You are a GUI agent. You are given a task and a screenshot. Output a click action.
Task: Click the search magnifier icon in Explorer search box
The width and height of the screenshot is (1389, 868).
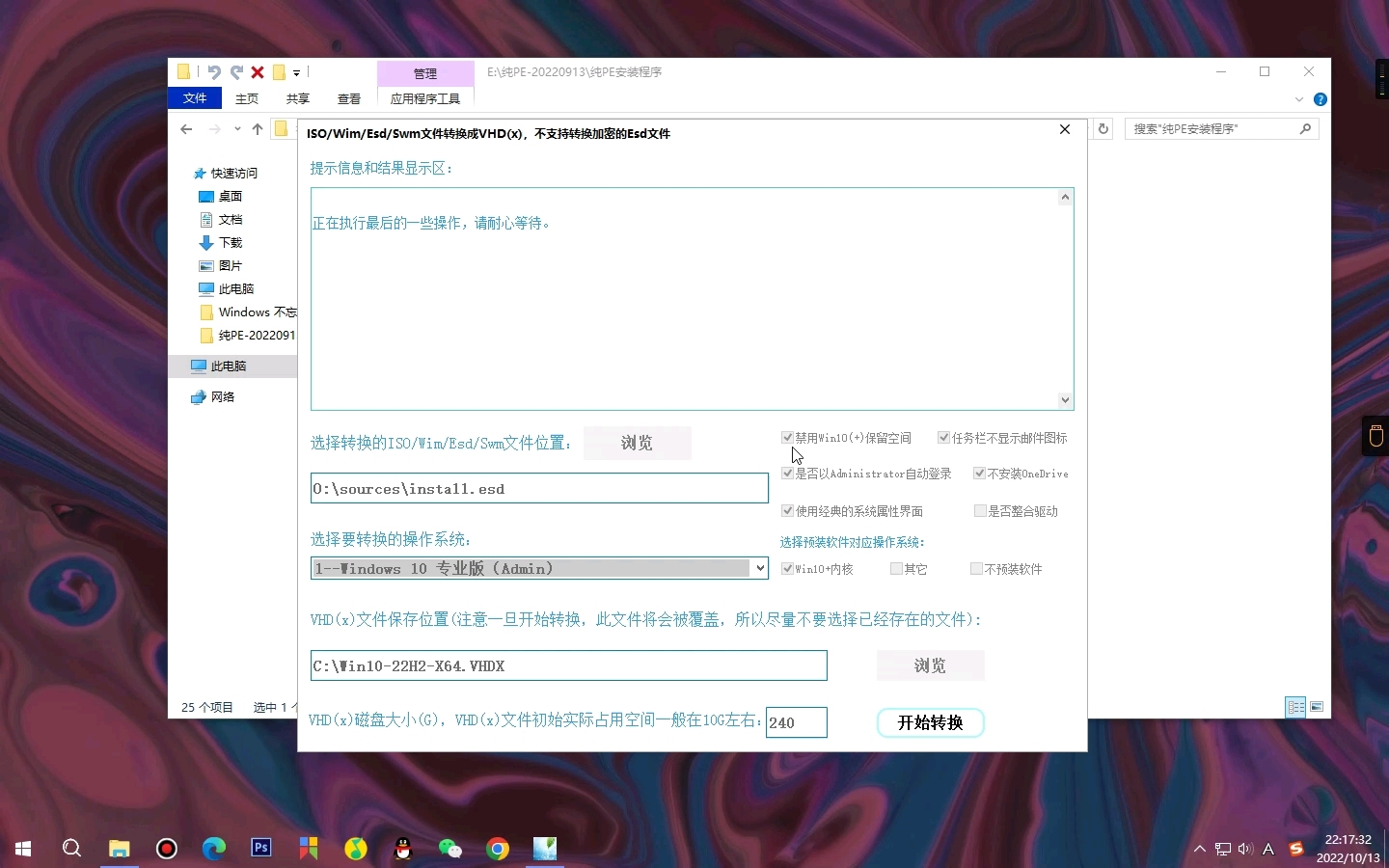click(1306, 128)
